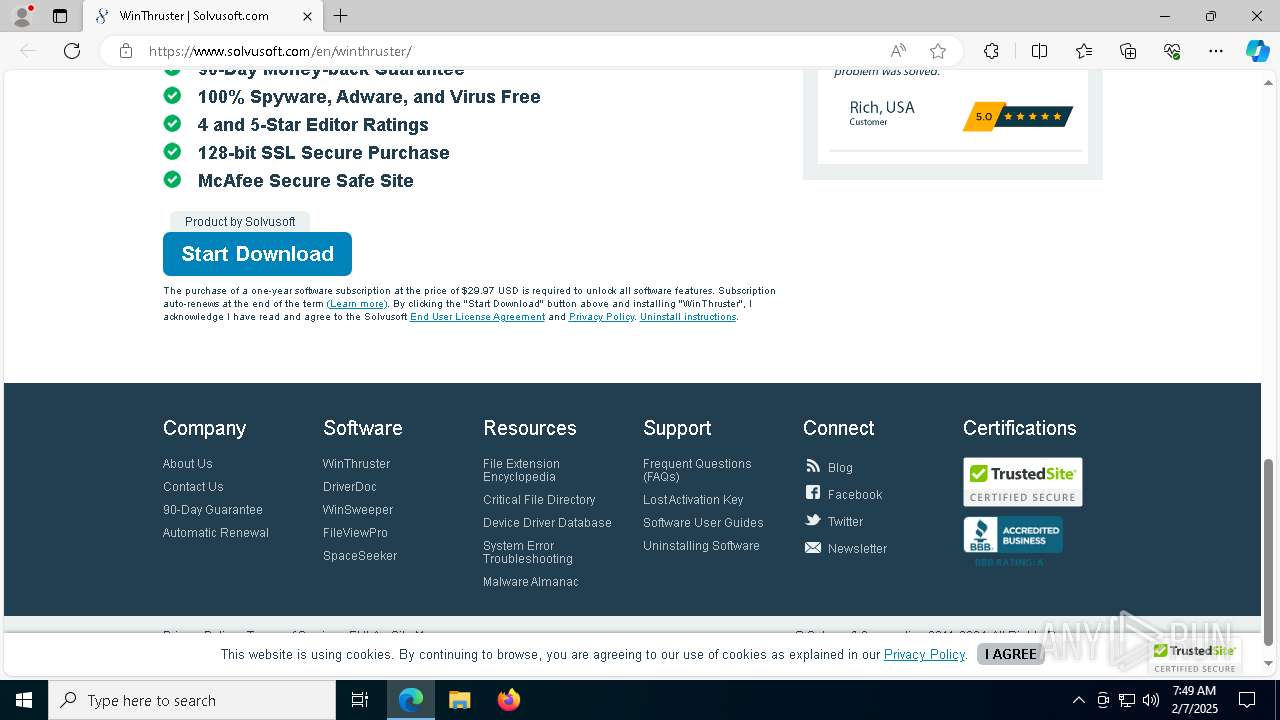Click the Facebook icon in Connect

(x=813, y=493)
